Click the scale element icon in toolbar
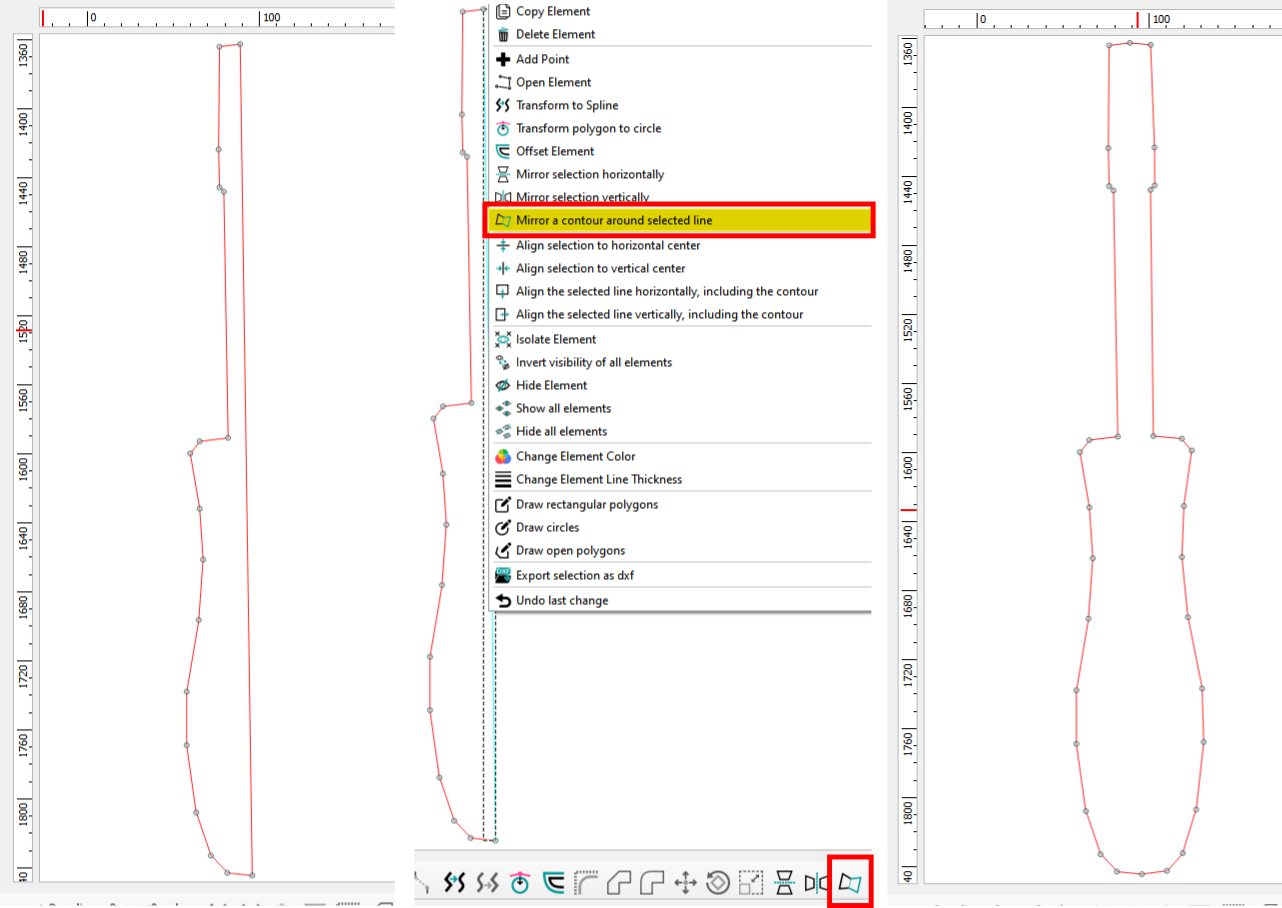 (750, 882)
